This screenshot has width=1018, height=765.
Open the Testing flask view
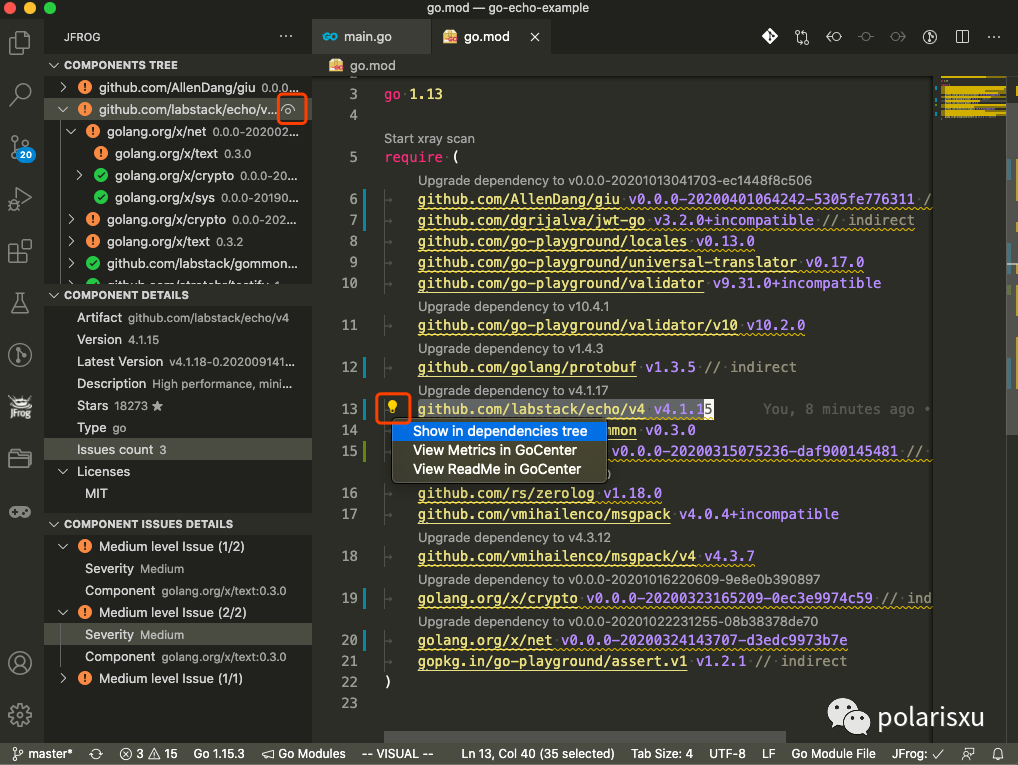pos(20,303)
